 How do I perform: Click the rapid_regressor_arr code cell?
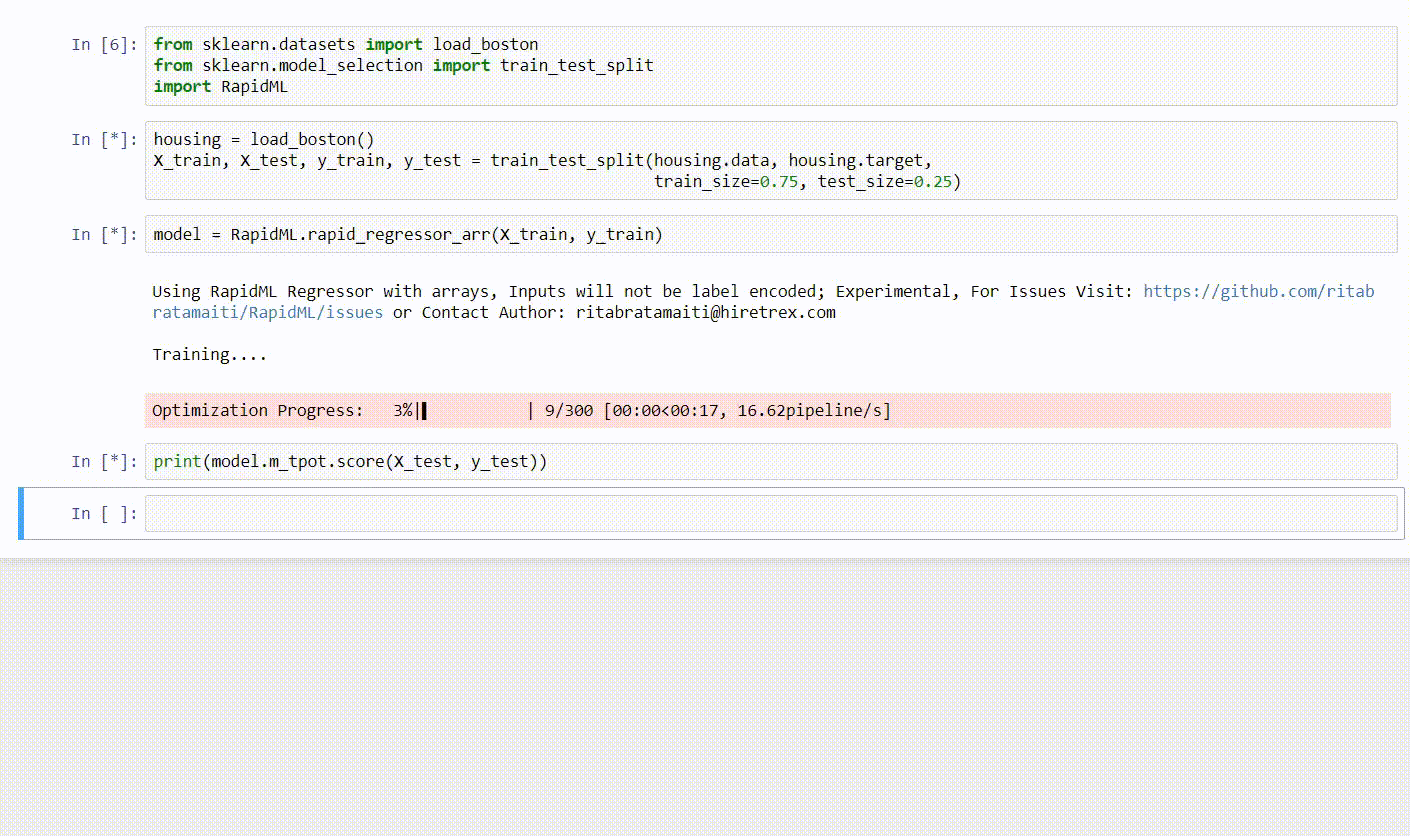[x=771, y=235]
